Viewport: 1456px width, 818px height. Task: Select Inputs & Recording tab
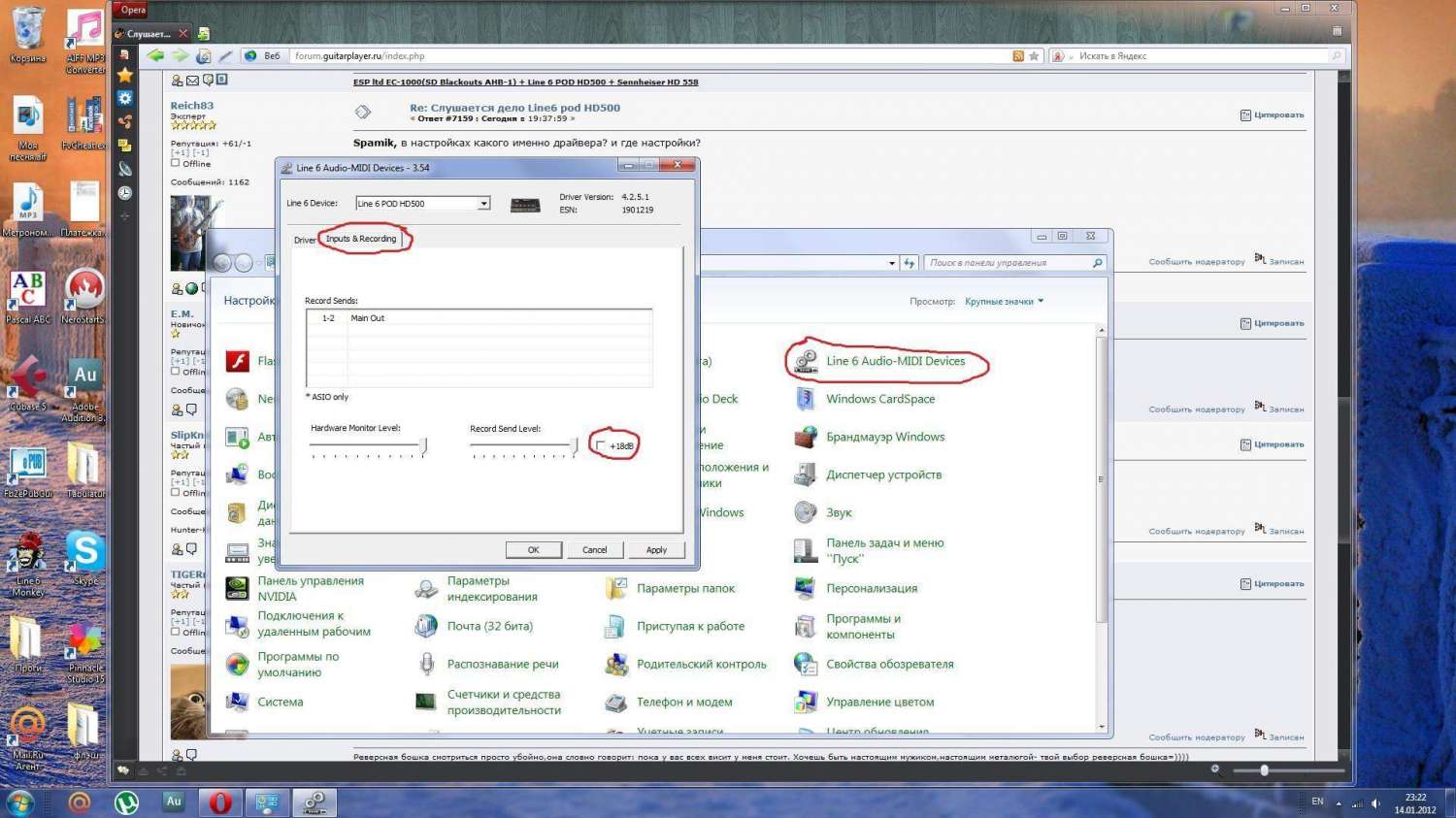361,239
